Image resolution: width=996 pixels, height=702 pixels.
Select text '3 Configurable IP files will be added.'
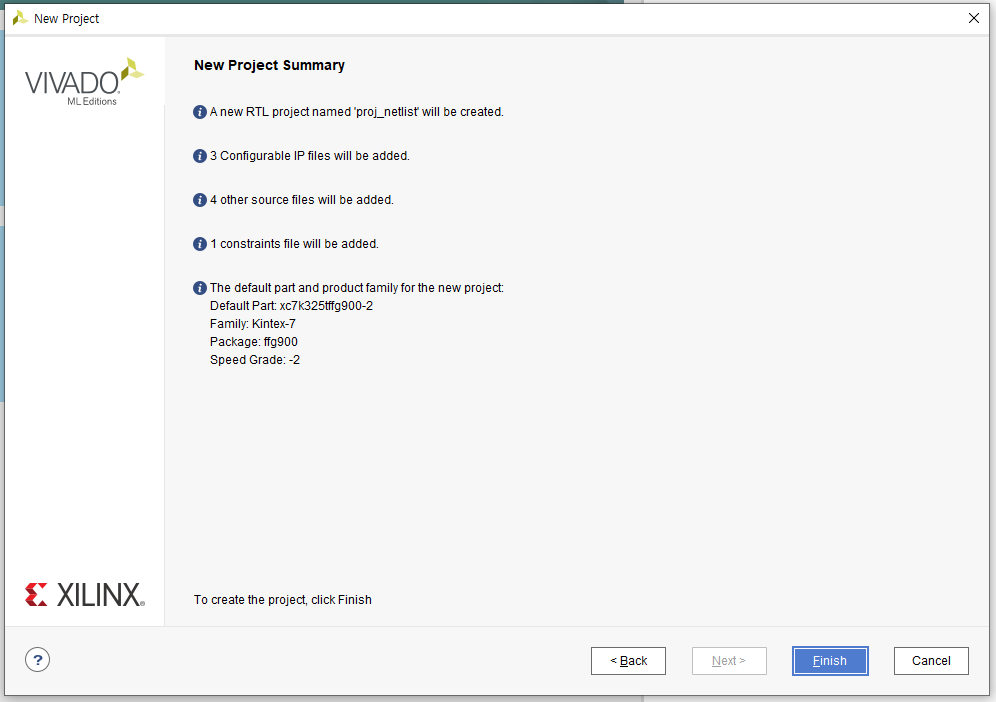[x=310, y=156]
